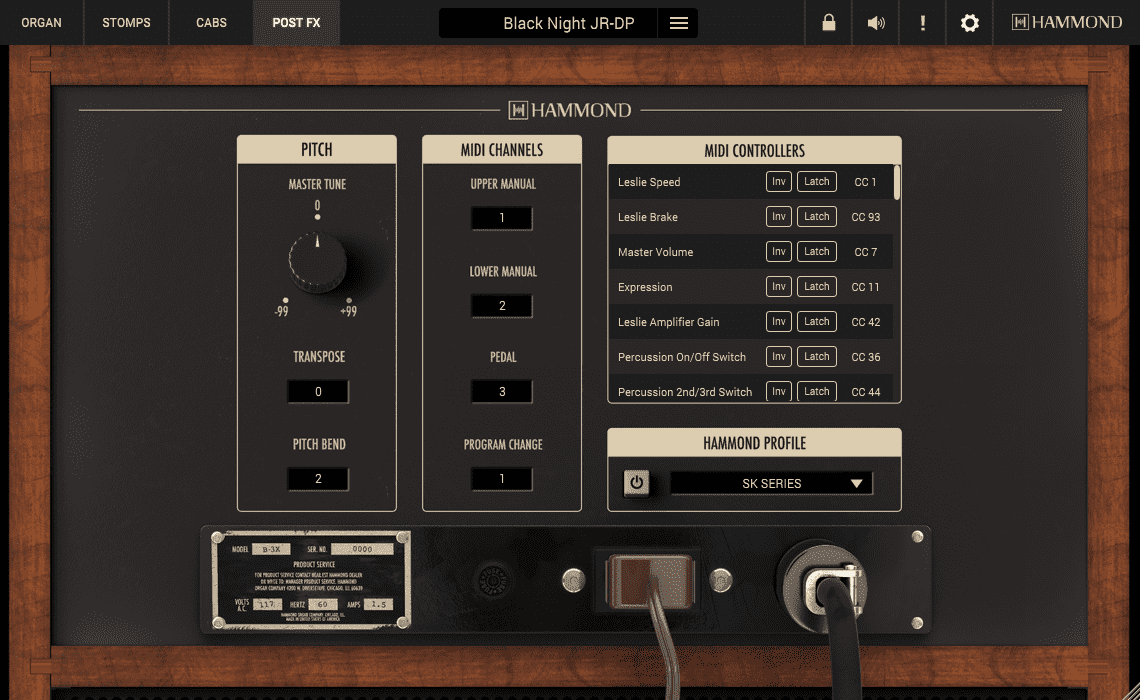The width and height of the screenshot is (1140, 700).
Task: Click the Lower Manual channel field
Action: [x=502, y=306]
